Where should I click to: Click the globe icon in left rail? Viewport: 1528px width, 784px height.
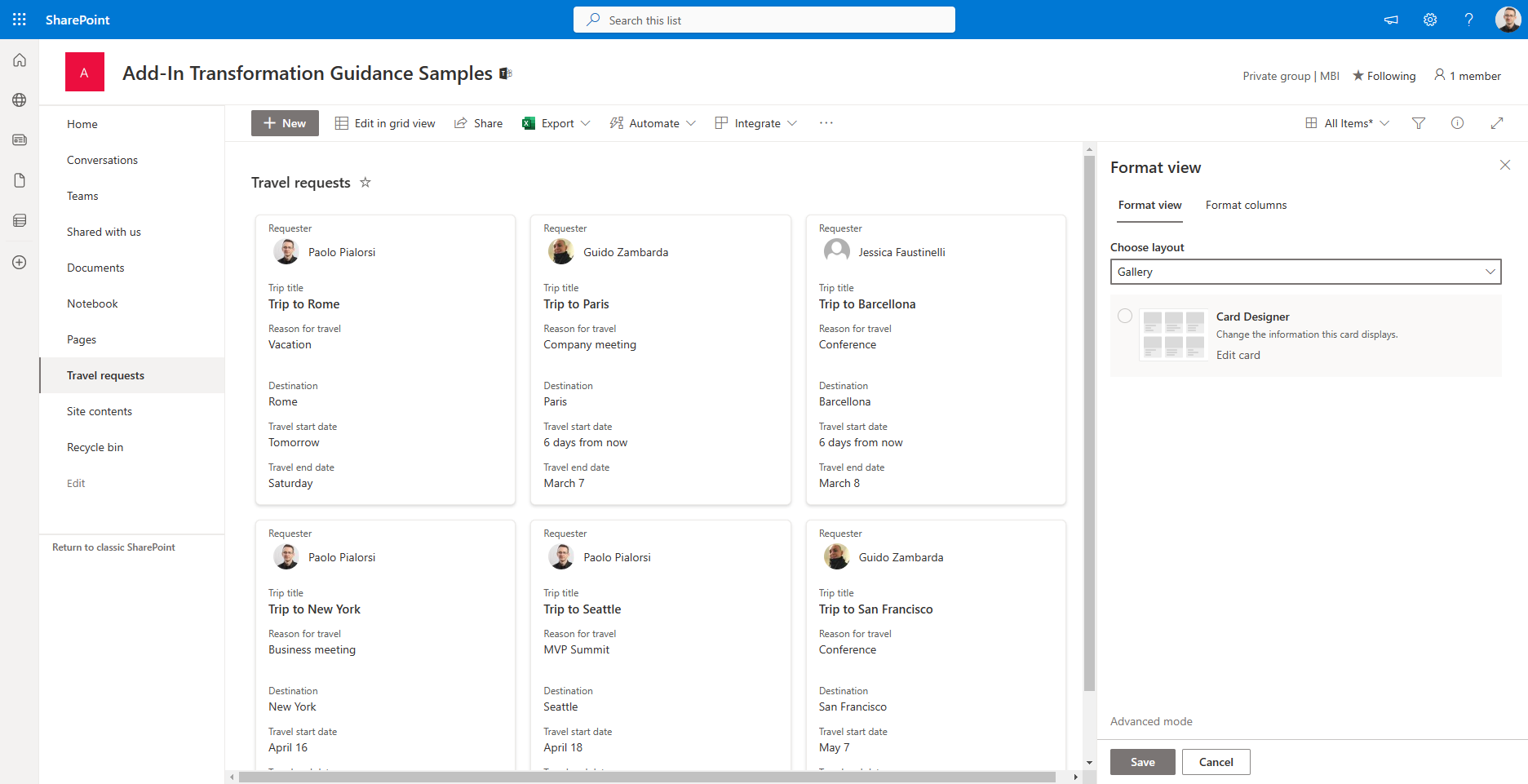(x=20, y=100)
